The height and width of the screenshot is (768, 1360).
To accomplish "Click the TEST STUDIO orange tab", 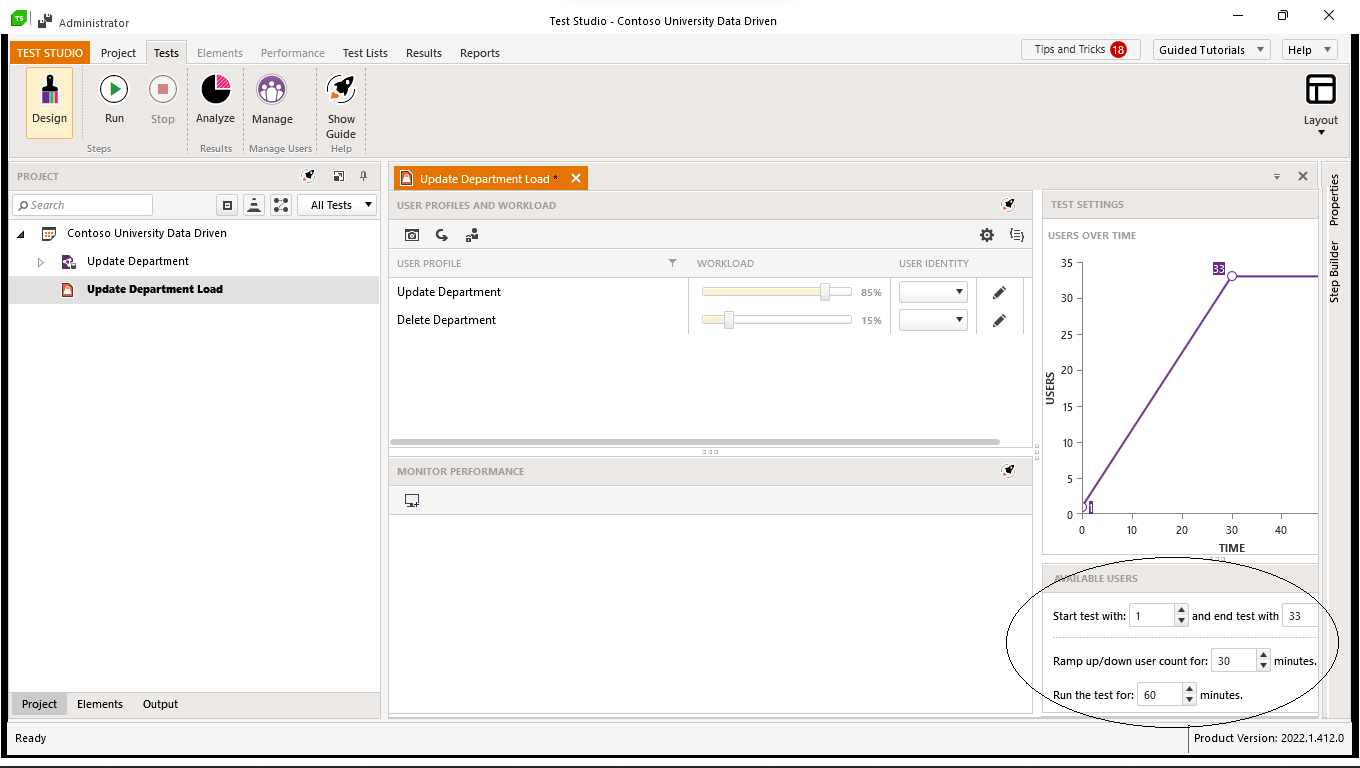I will (50, 53).
